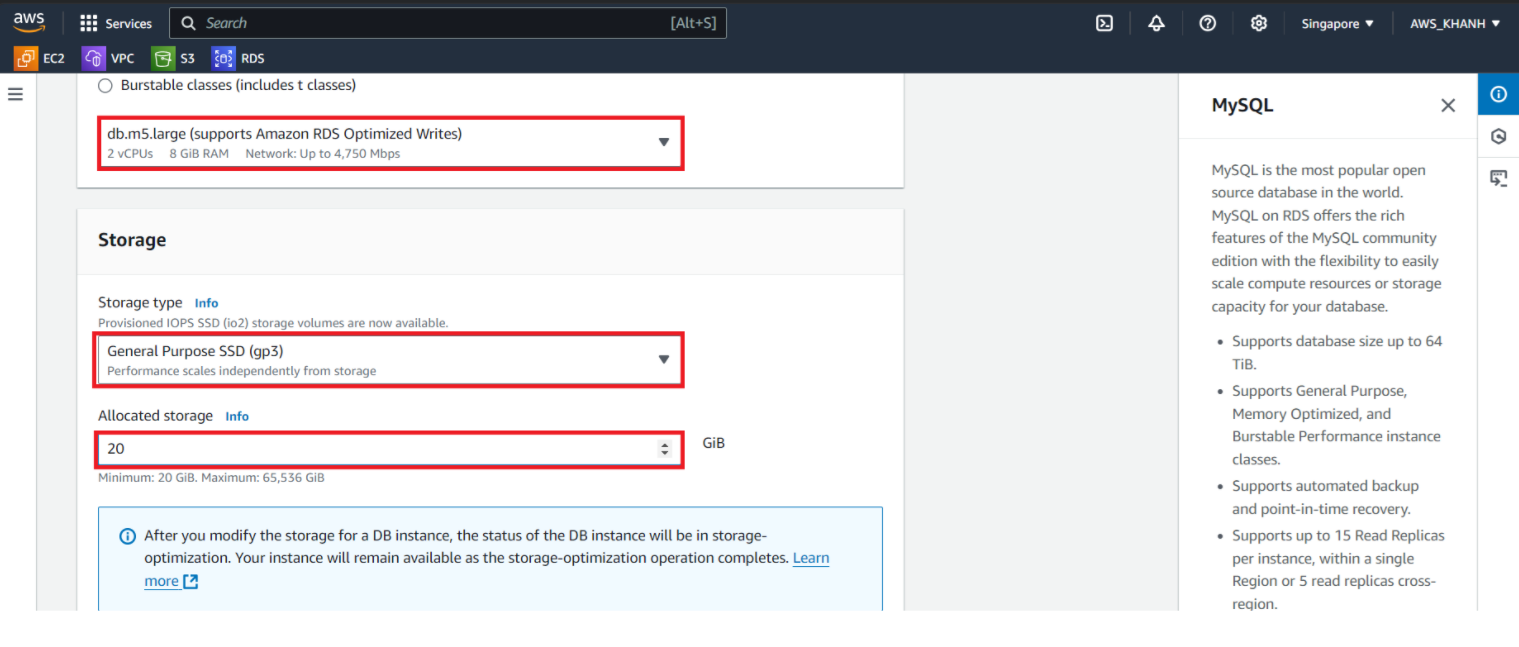Image resolution: width=1519 pixels, height=647 pixels.
Task: Click the Services menu label
Action: (x=129, y=23)
